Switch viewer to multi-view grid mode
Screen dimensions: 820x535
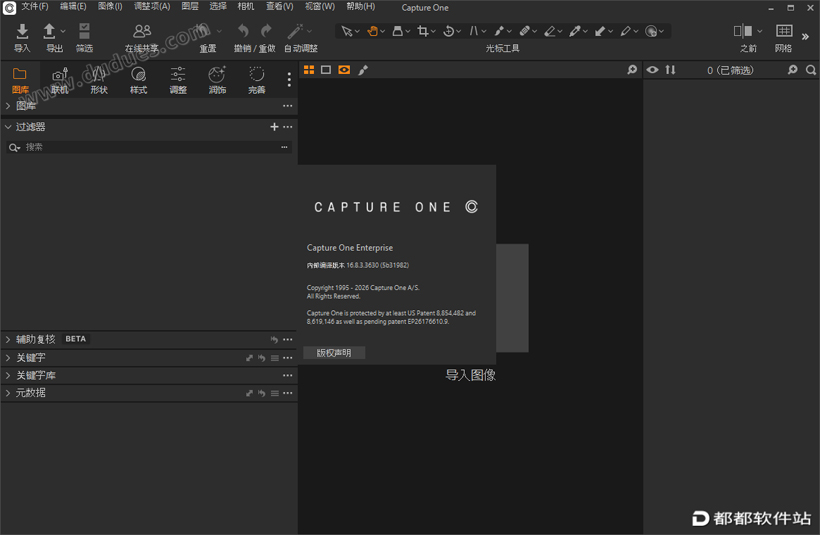pos(309,70)
